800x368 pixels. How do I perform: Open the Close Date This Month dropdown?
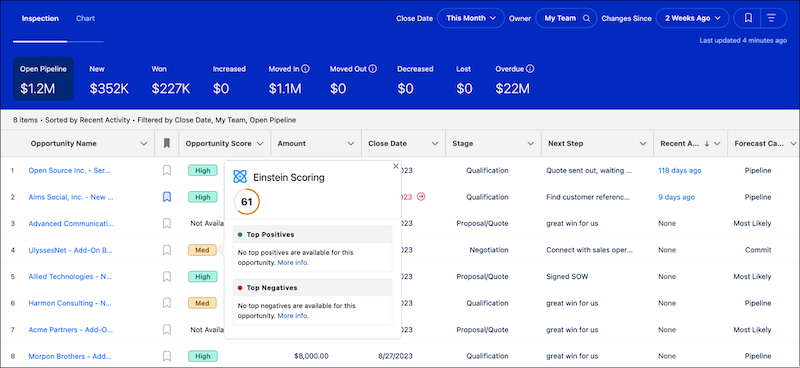471,18
